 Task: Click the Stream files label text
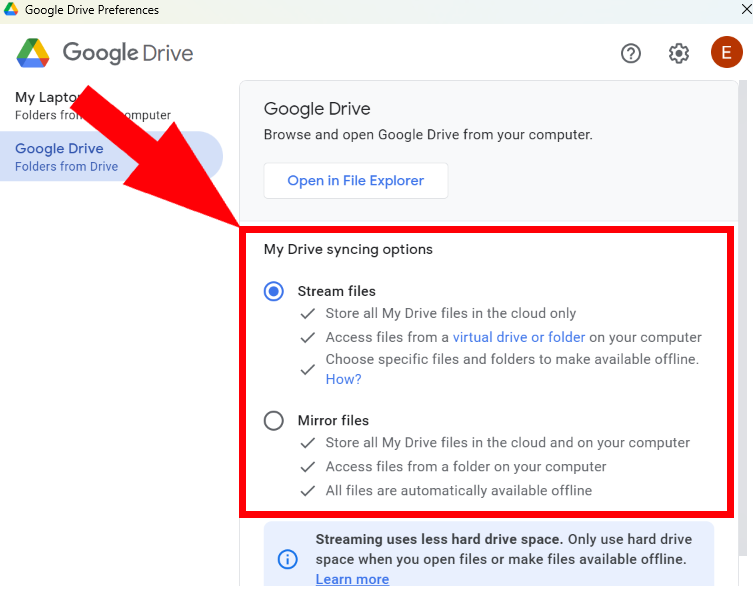(336, 291)
